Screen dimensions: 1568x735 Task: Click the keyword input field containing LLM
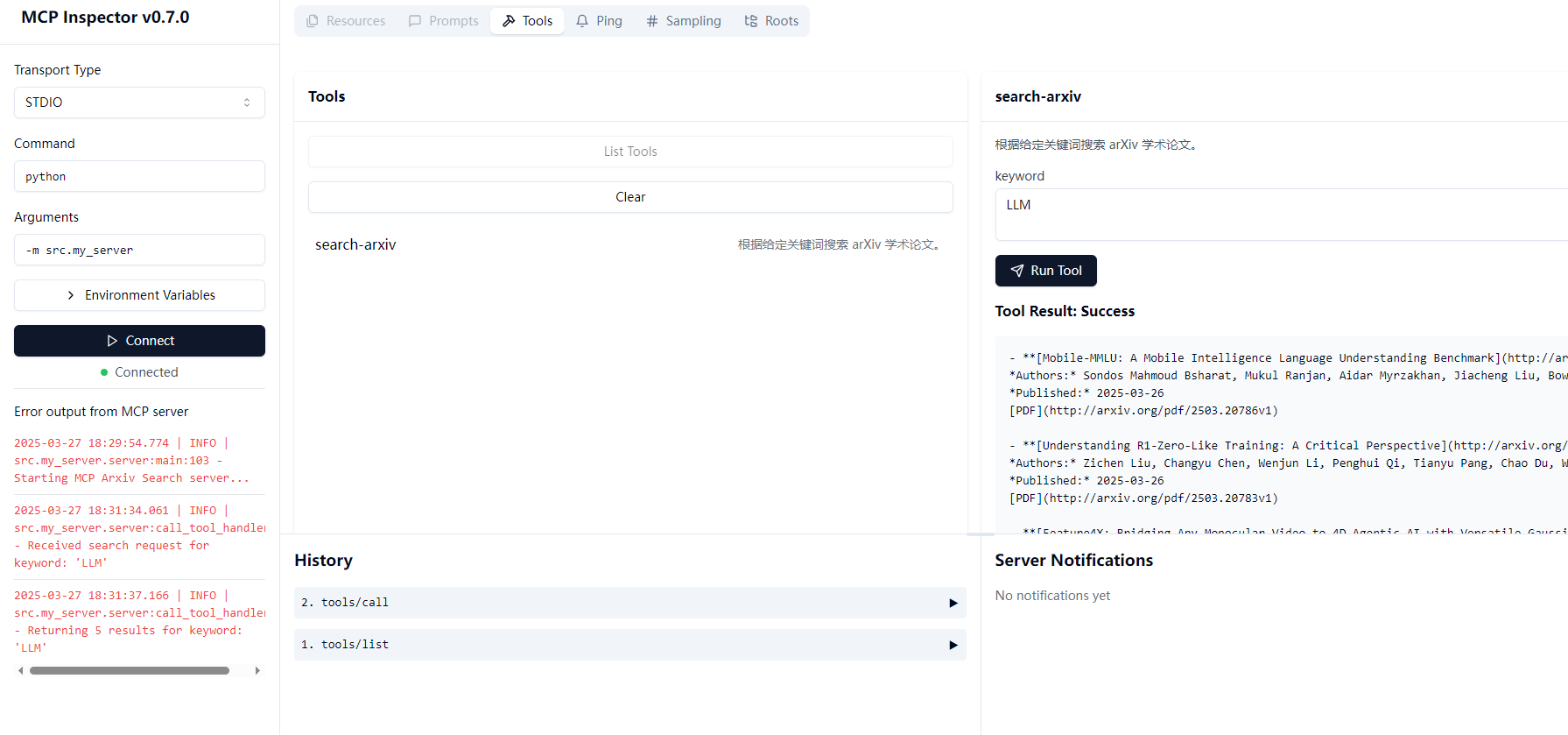pyautogui.click(x=1278, y=215)
